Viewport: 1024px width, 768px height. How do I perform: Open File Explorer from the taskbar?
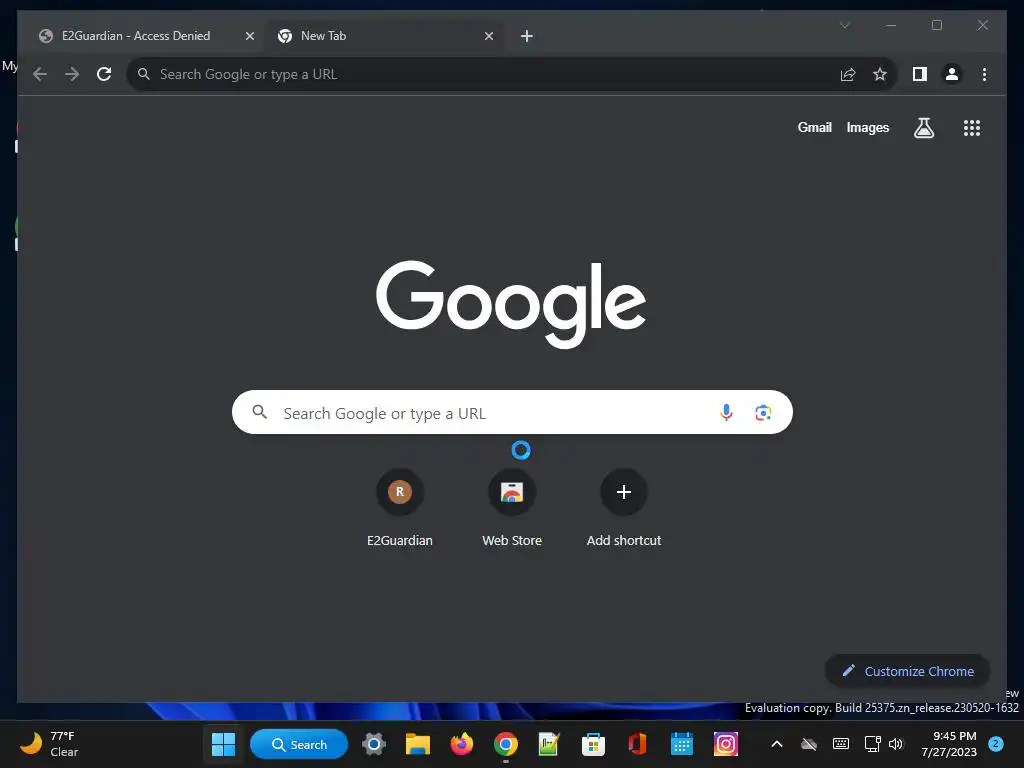point(417,744)
